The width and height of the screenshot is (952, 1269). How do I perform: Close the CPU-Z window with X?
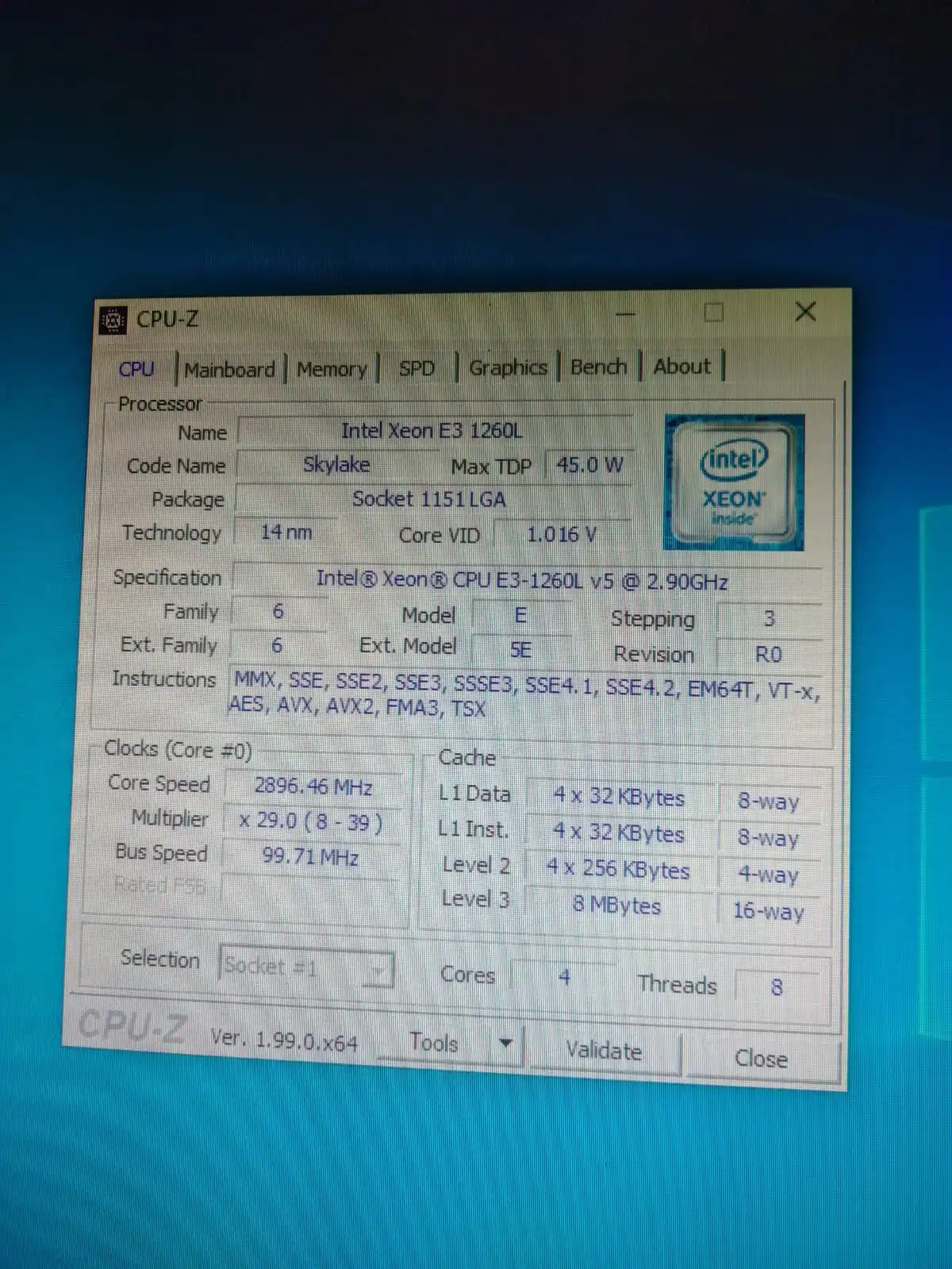pyautogui.click(x=805, y=311)
